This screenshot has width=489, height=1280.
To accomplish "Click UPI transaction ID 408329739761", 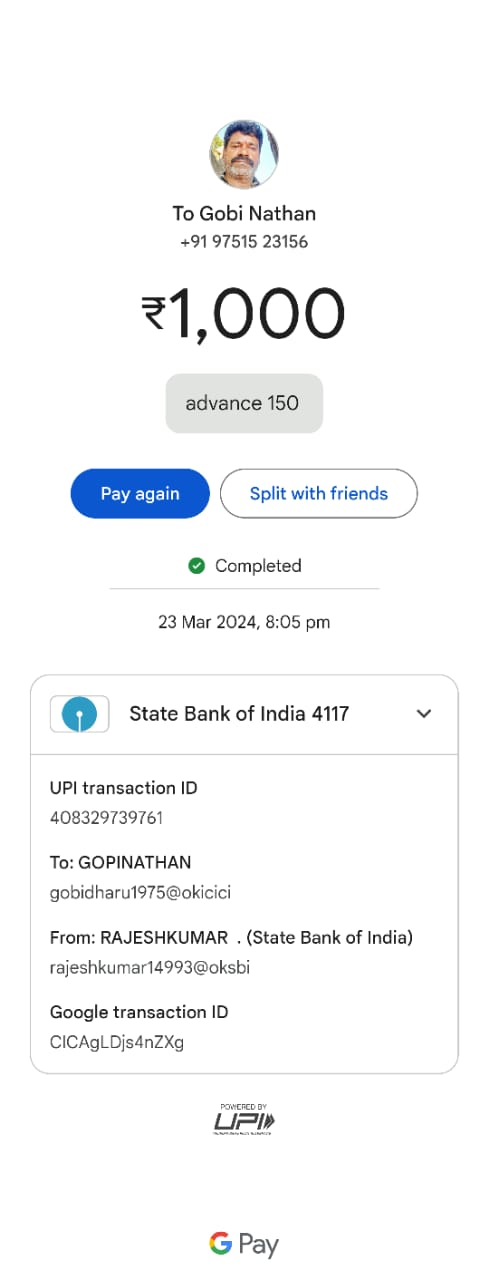I will click(106, 818).
